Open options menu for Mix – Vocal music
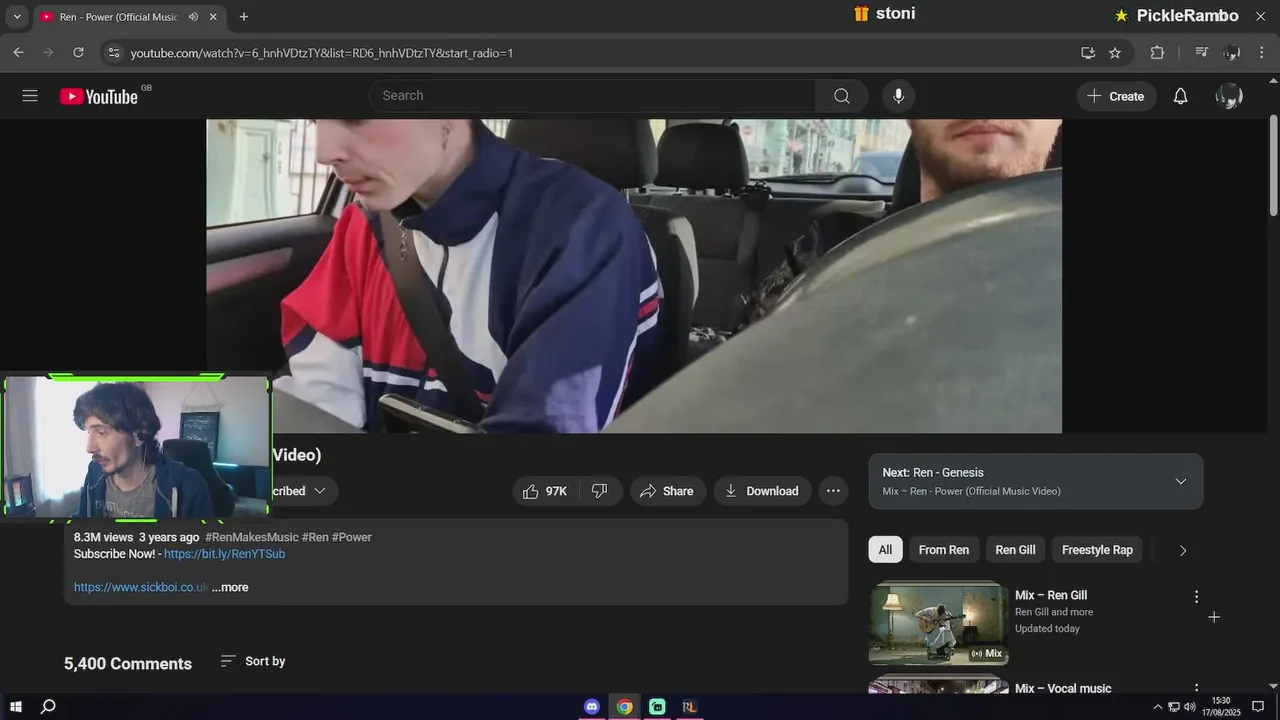This screenshot has height=720, width=1280. 1196,688
